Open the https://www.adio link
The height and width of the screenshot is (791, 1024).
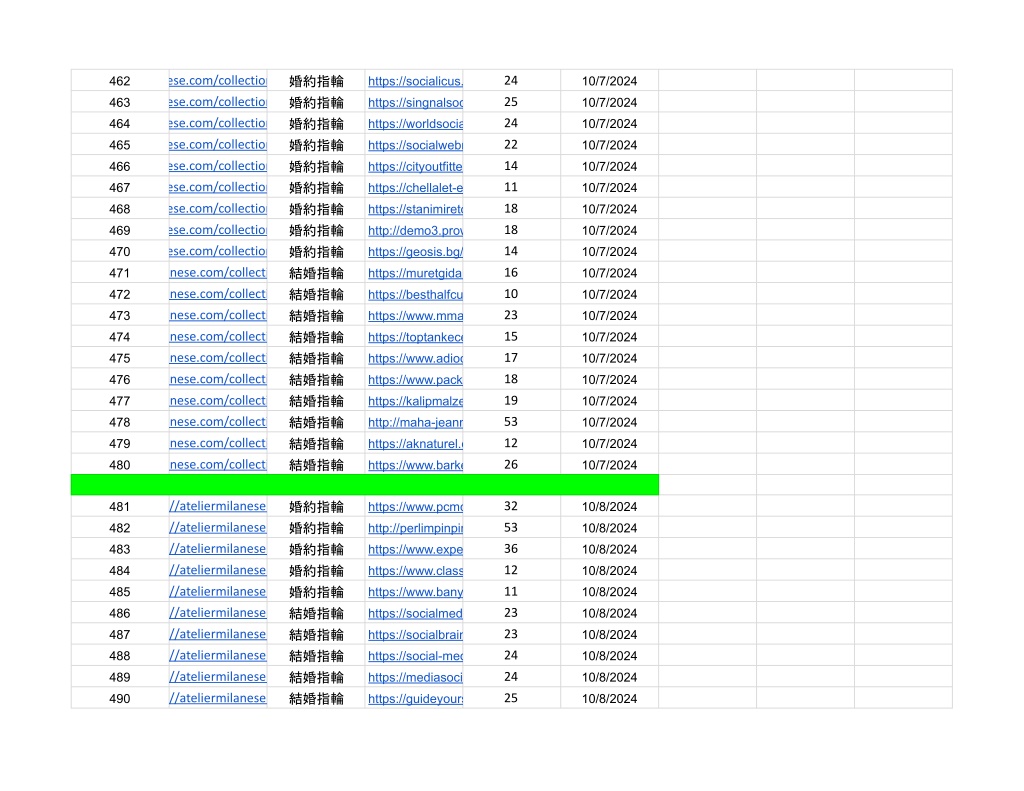[415, 359]
